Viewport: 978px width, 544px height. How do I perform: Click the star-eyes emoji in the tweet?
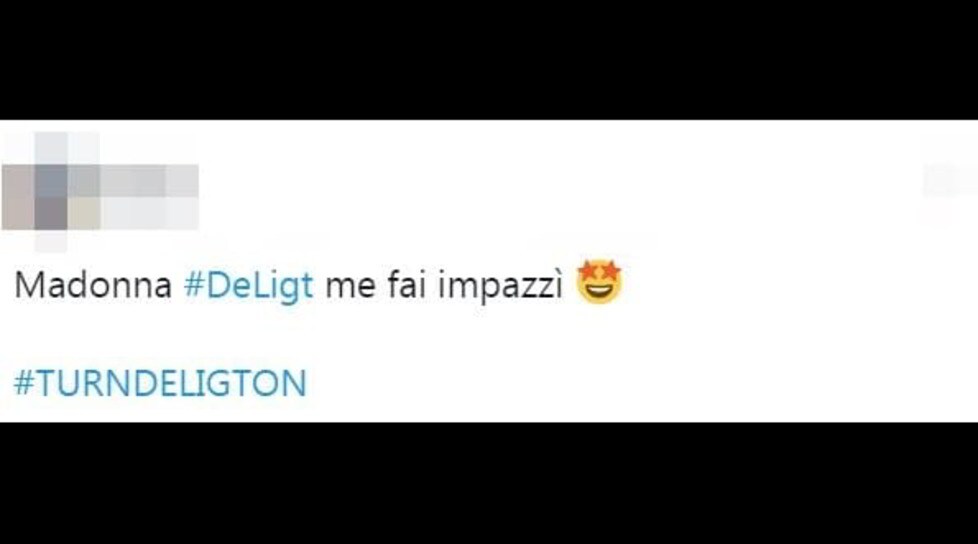599,282
